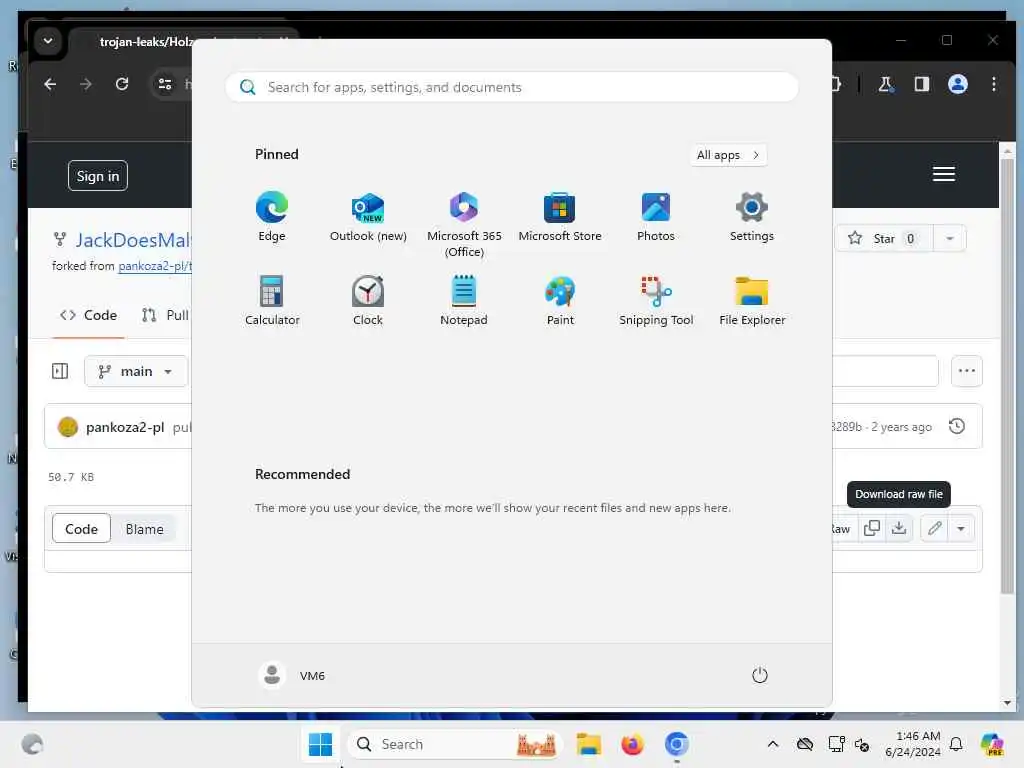Screen dimensions: 1024x768
Task: Reload the browser page
Action: (x=121, y=84)
